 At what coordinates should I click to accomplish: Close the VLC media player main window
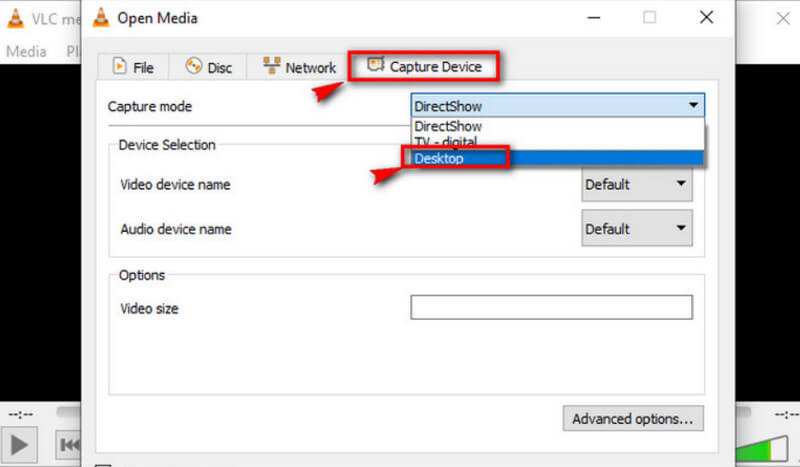pyautogui.click(x=783, y=19)
